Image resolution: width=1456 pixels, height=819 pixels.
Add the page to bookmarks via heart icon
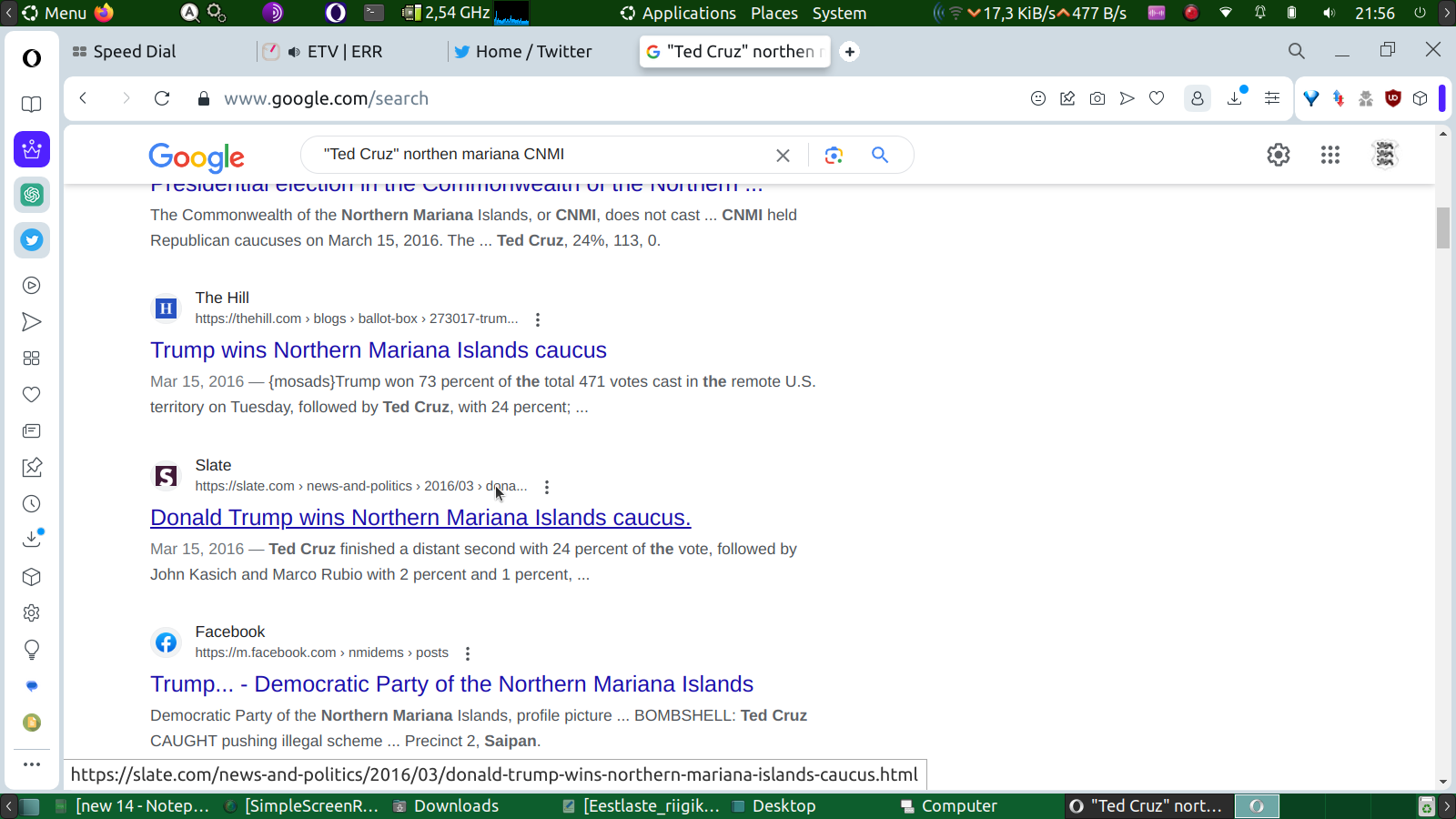pos(1157,98)
